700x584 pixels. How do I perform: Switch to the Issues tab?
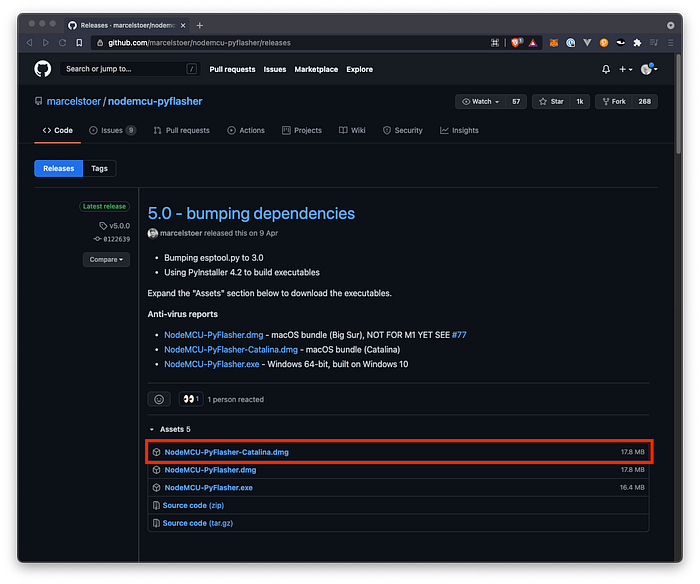coord(112,130)
